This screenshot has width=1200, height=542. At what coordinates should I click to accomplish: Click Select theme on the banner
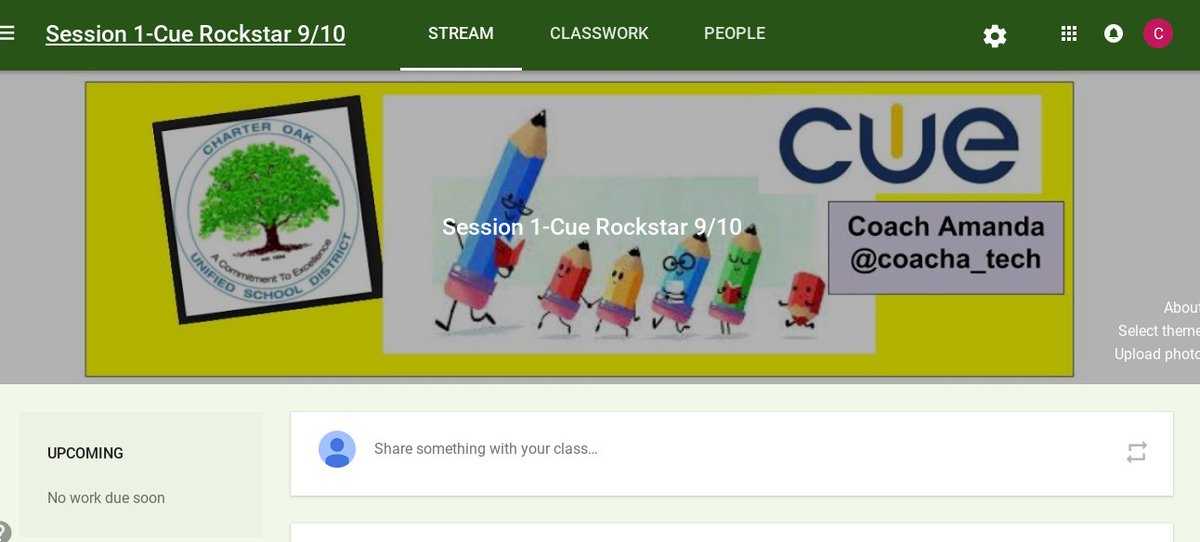tap(1159, 331)
